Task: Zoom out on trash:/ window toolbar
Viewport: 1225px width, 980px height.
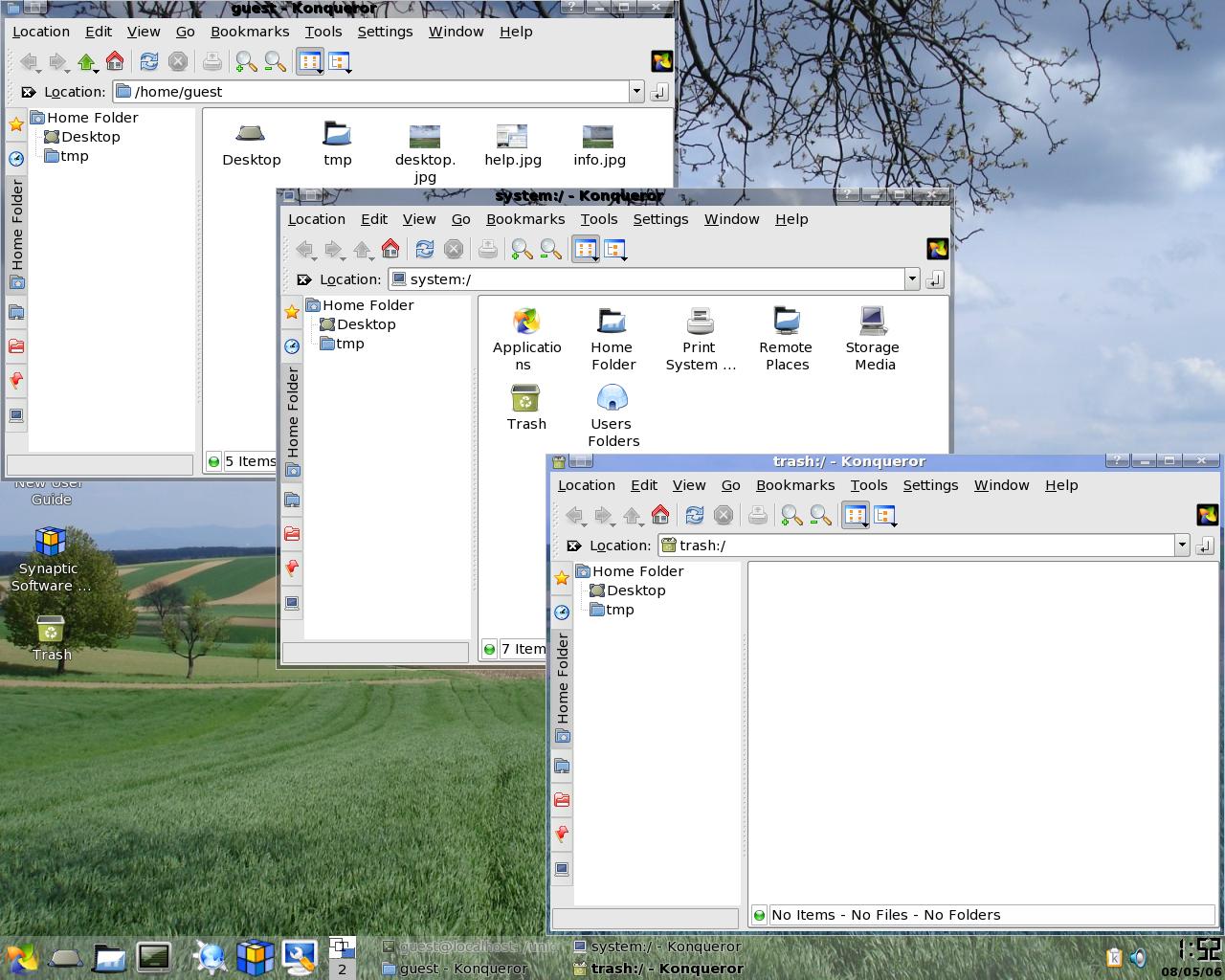Action: pyautogui.click(x=820, y=516)
